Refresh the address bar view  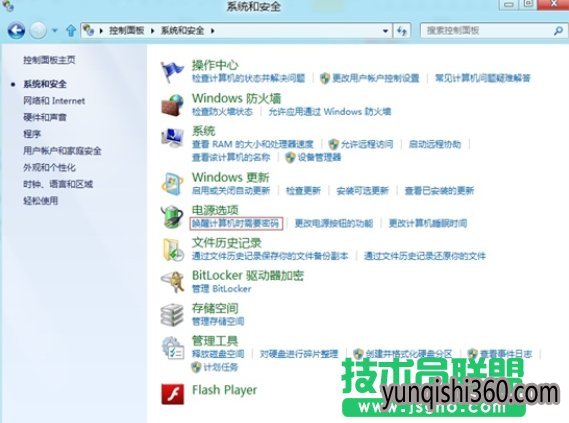(x=402, y=31)
